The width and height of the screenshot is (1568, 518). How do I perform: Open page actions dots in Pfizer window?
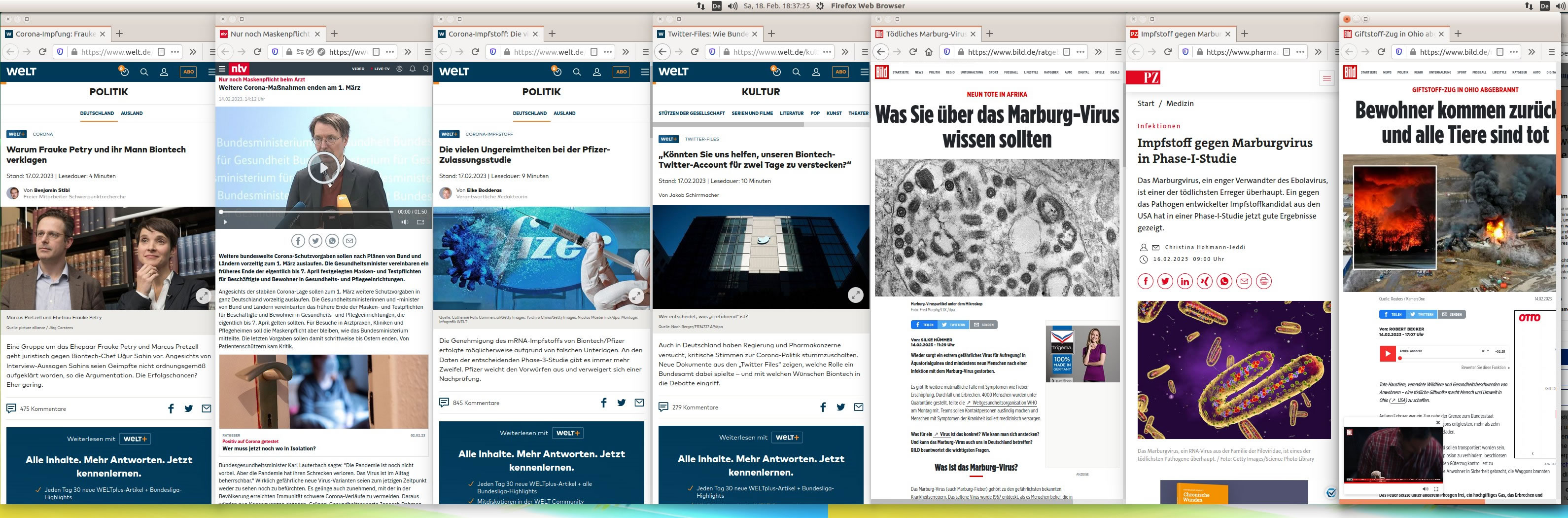point(607,52)
